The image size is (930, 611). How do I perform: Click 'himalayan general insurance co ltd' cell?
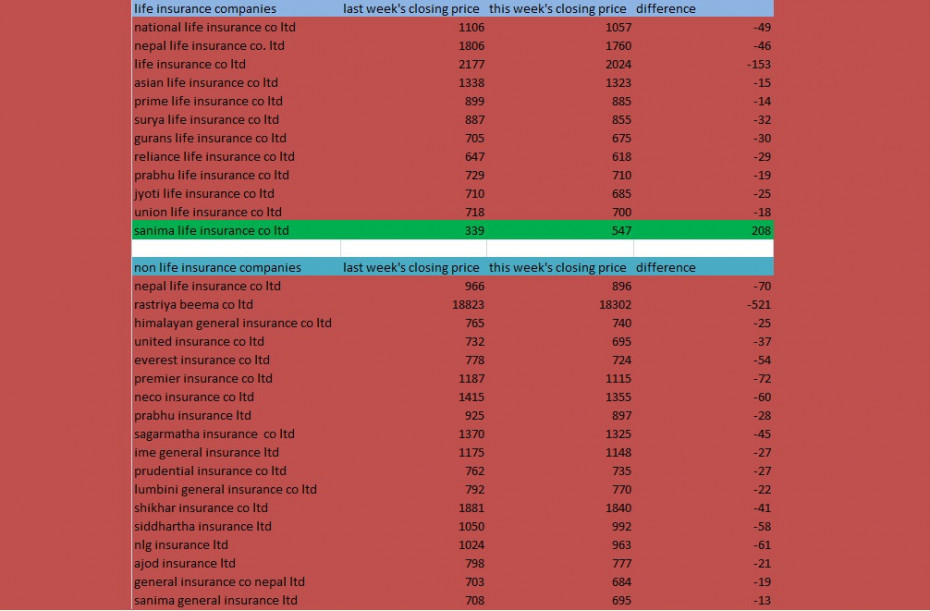235,322
